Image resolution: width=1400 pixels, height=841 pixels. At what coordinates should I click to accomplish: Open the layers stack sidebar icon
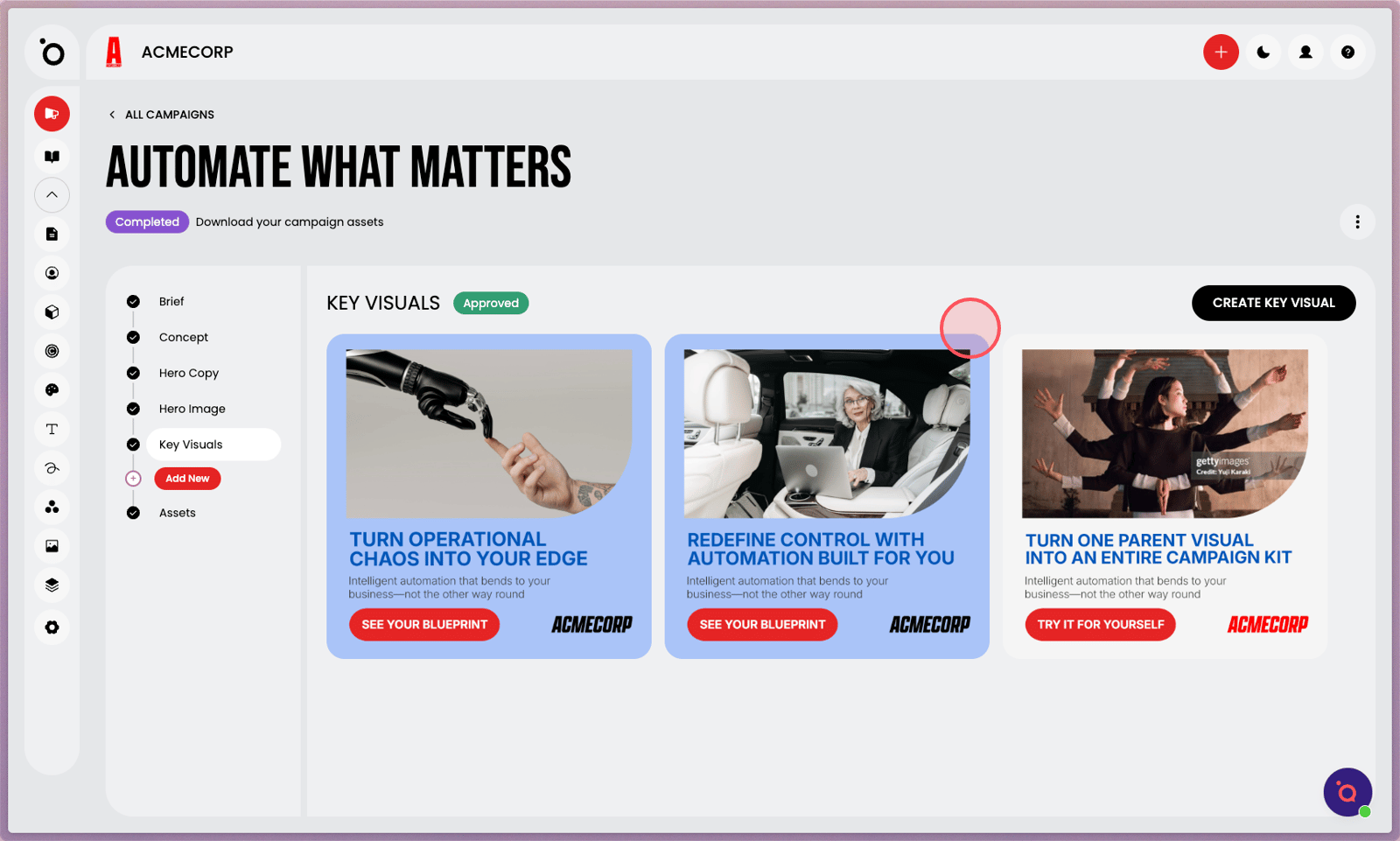[52, 585]
